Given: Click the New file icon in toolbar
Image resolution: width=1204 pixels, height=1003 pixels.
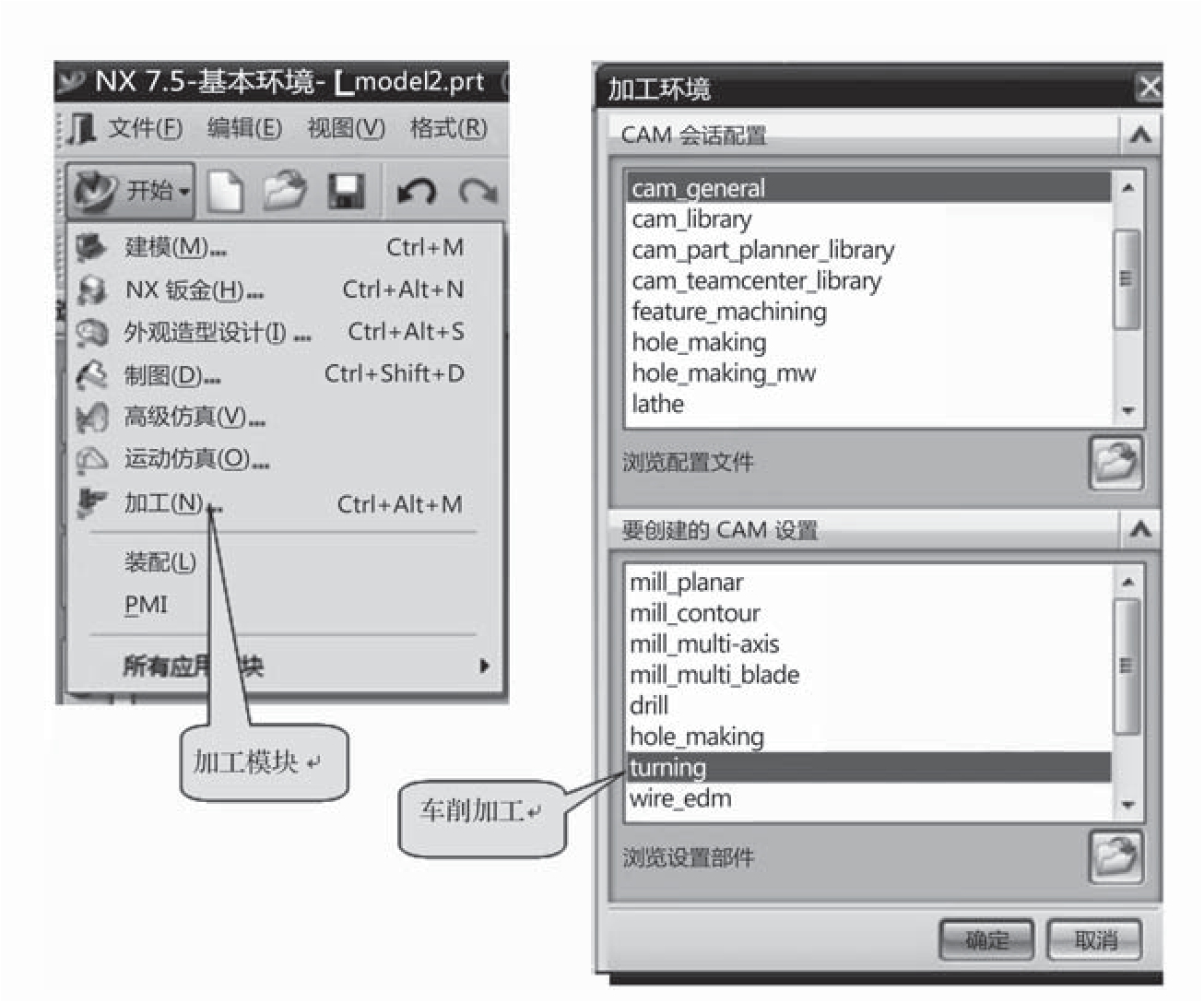Looking at the screenshot, I should (x=224, y=192).
